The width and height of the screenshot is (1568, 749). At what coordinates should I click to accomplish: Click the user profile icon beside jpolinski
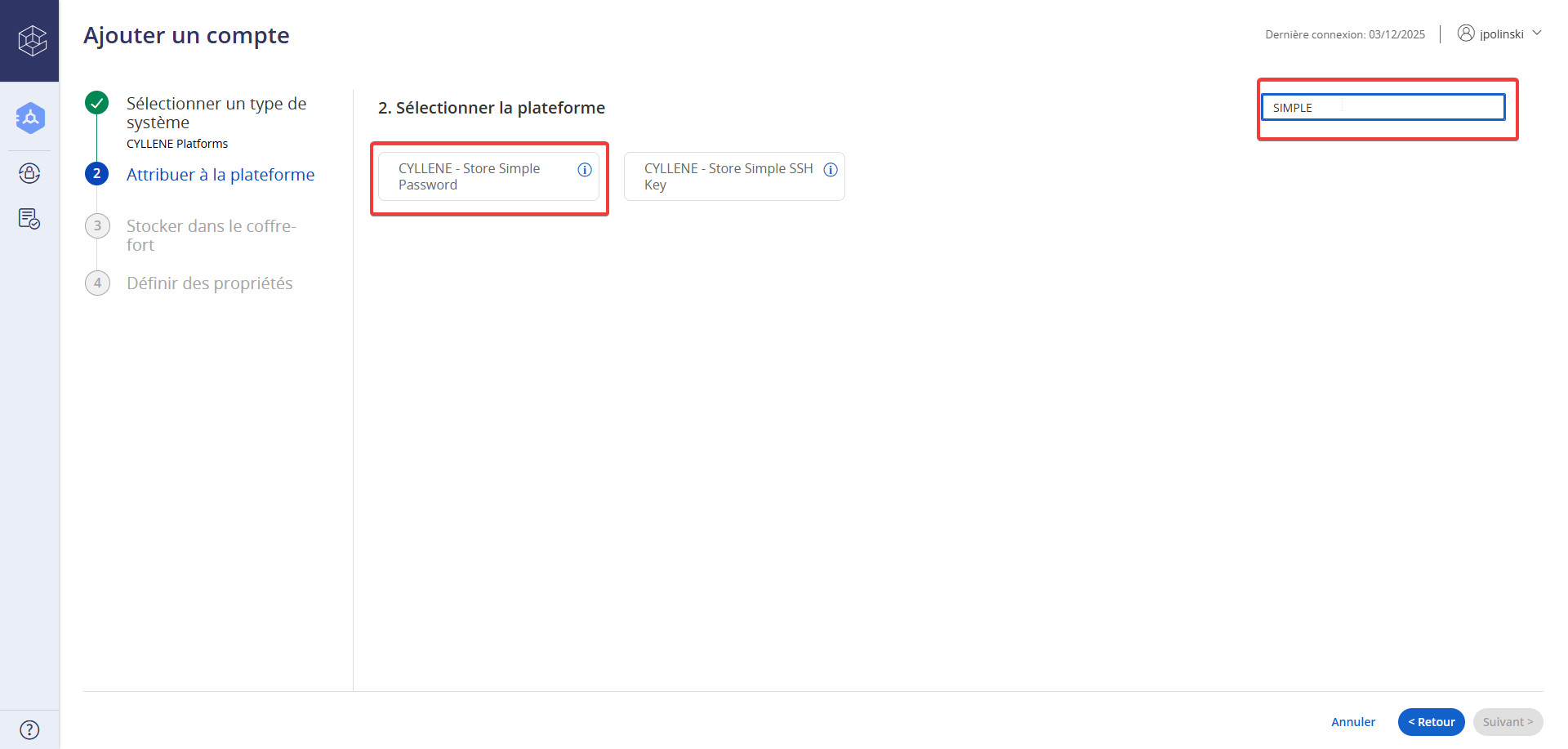[1466, 33]
